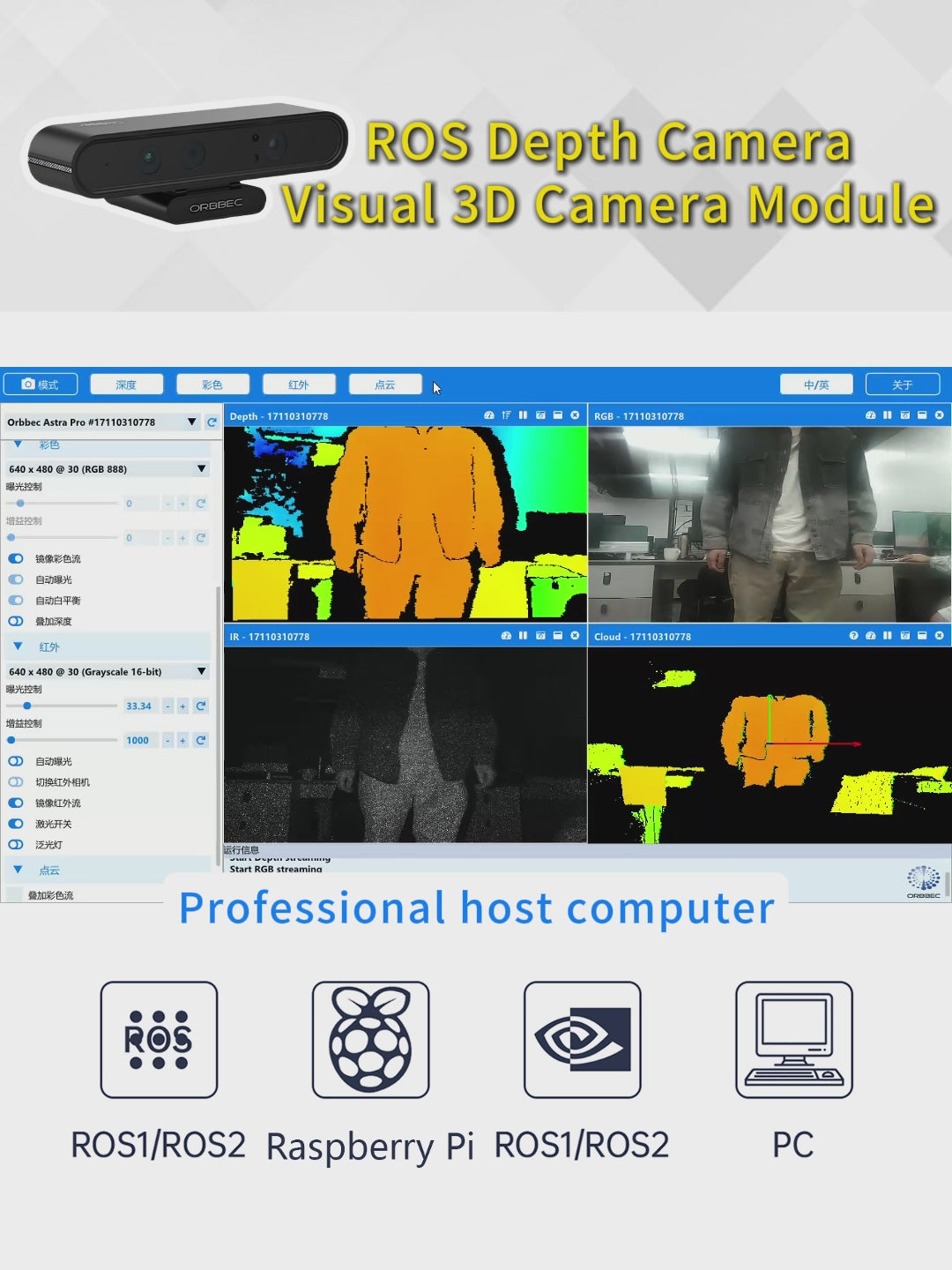
Task: Click the Depth panel sort/filter icon
Action: (x=506, y=415)
